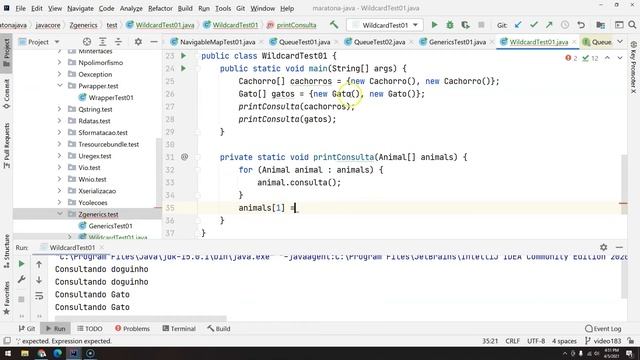Open the Analyze menu

point(131,8)
